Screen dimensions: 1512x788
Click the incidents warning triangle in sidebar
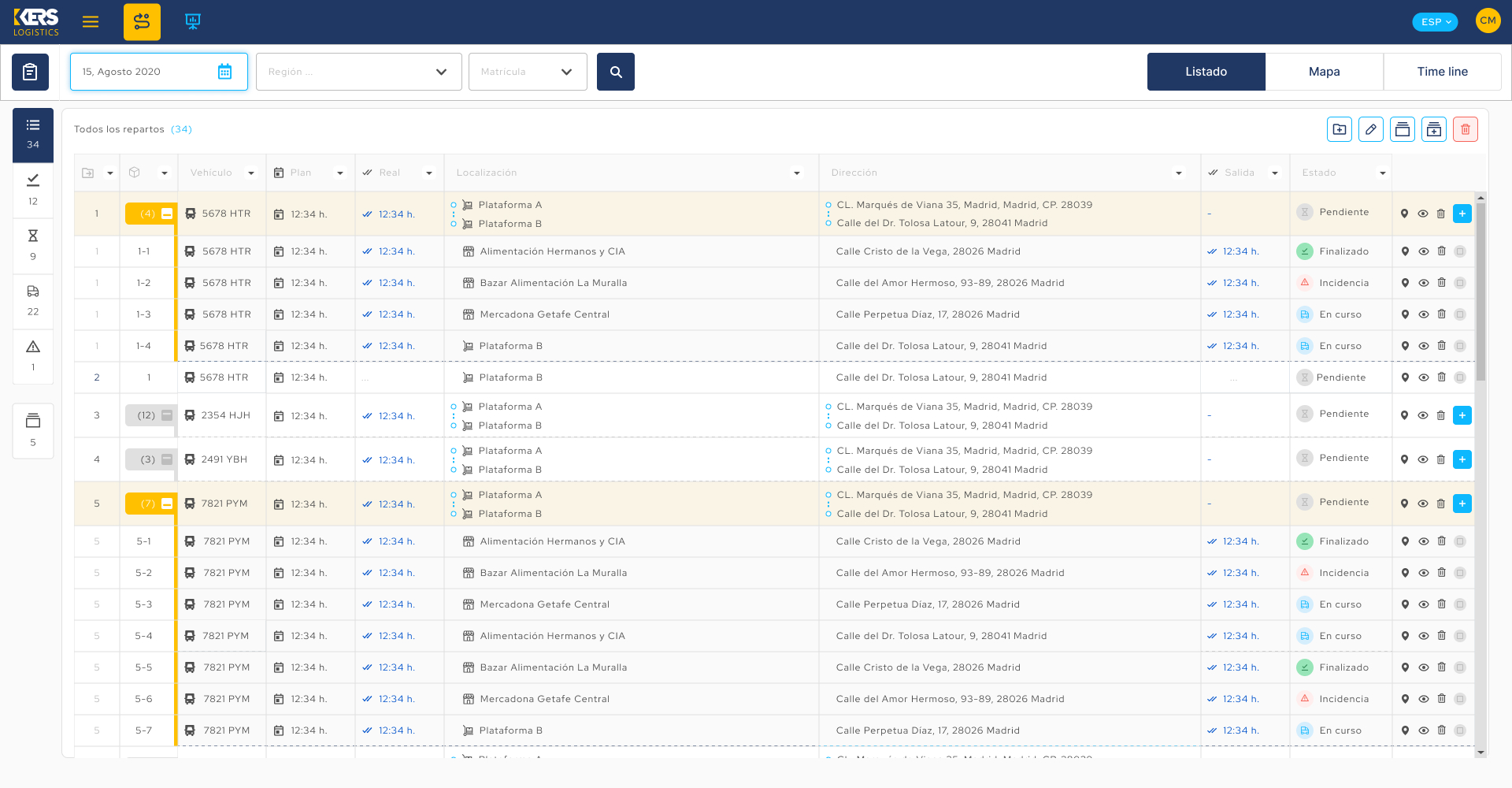coord(33,348)
